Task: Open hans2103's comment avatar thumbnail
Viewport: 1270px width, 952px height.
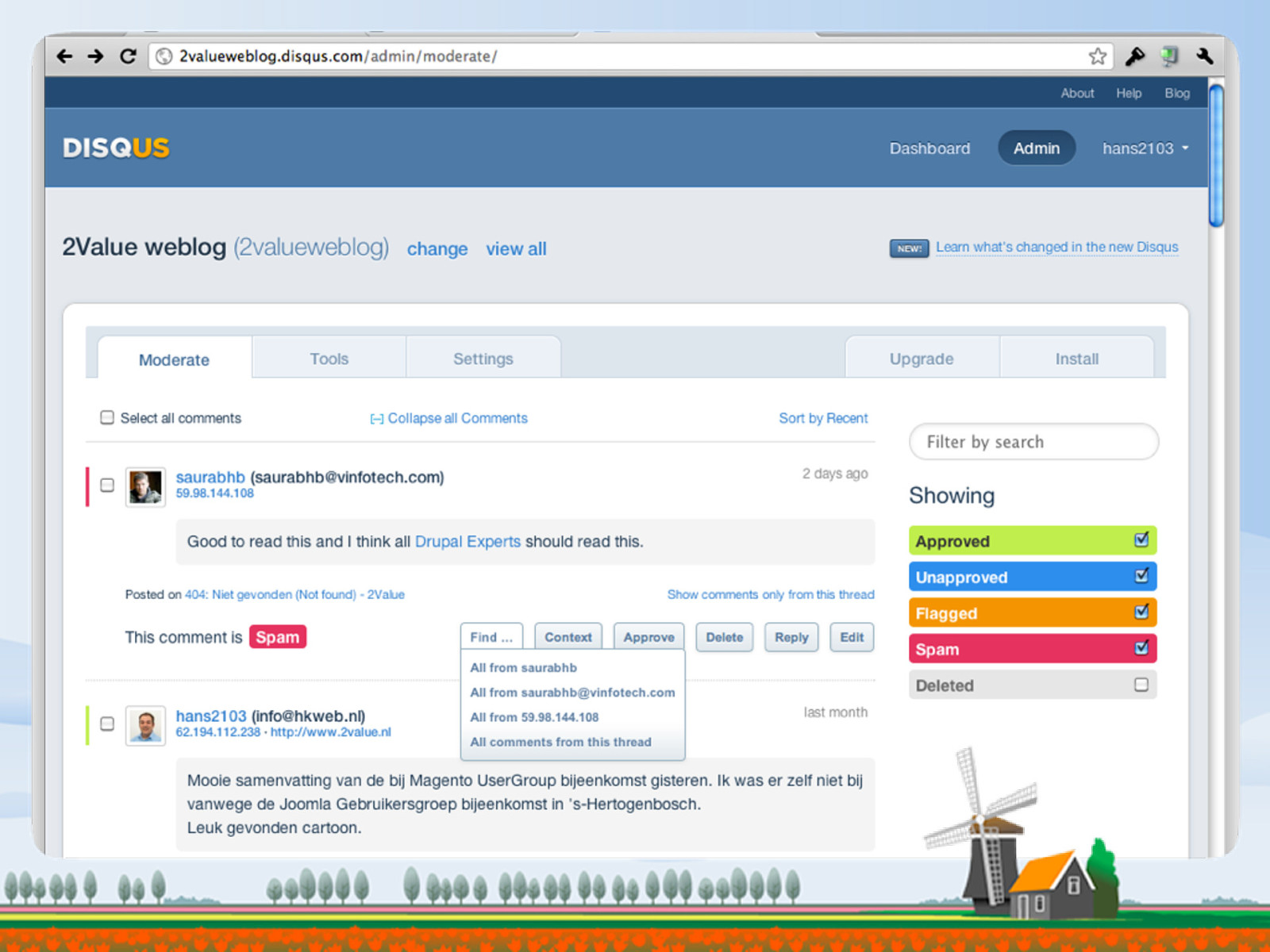Action: (145, 725)
